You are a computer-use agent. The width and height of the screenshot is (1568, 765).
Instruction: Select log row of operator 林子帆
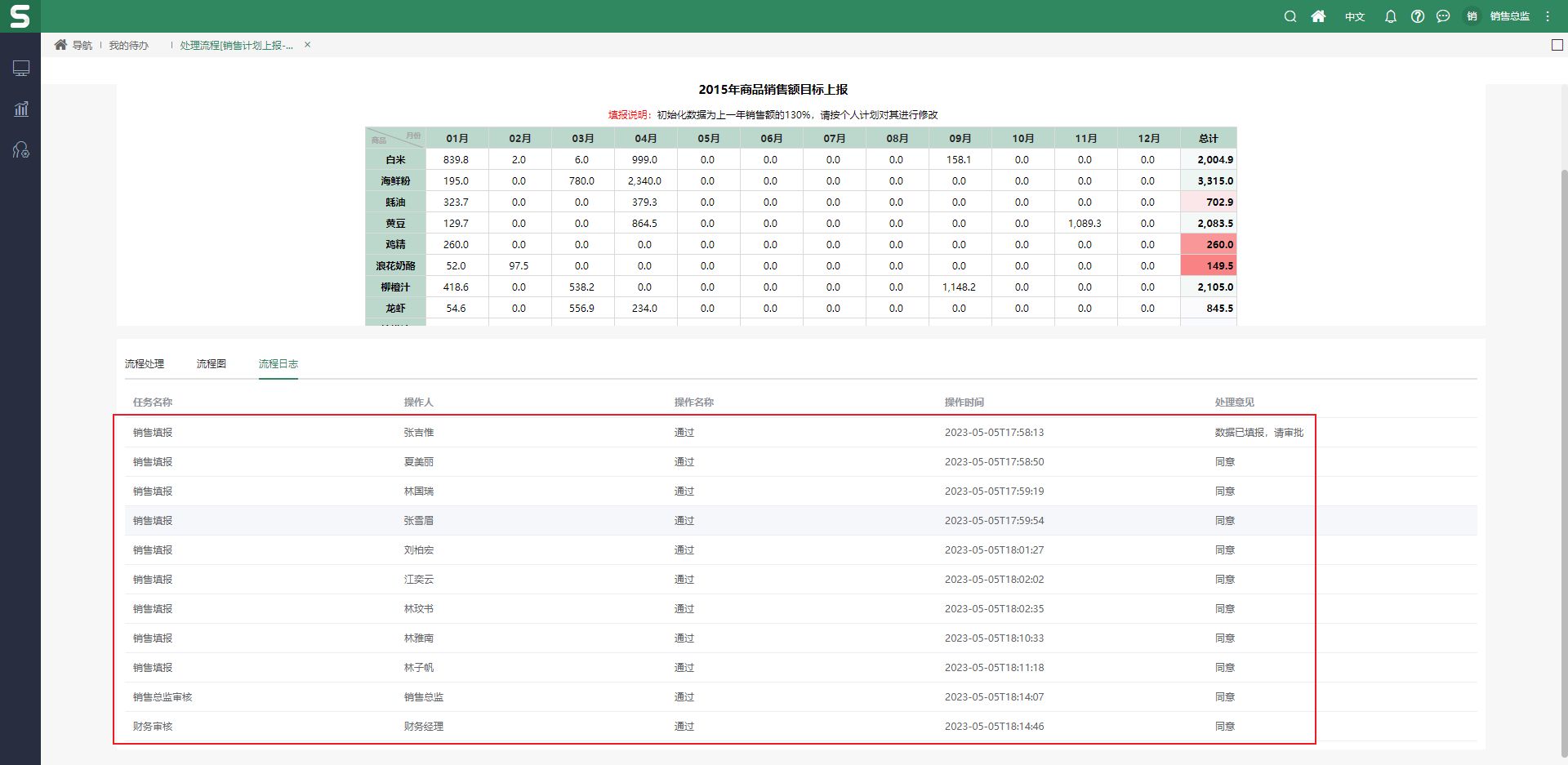pyautogui.click(x=801, y=668)
